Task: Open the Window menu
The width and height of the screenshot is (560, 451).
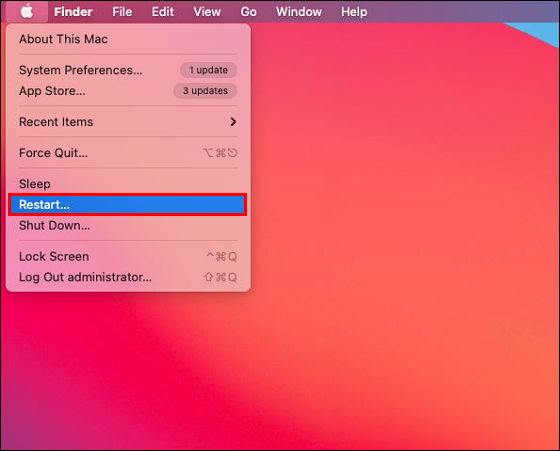Action: 299,12
